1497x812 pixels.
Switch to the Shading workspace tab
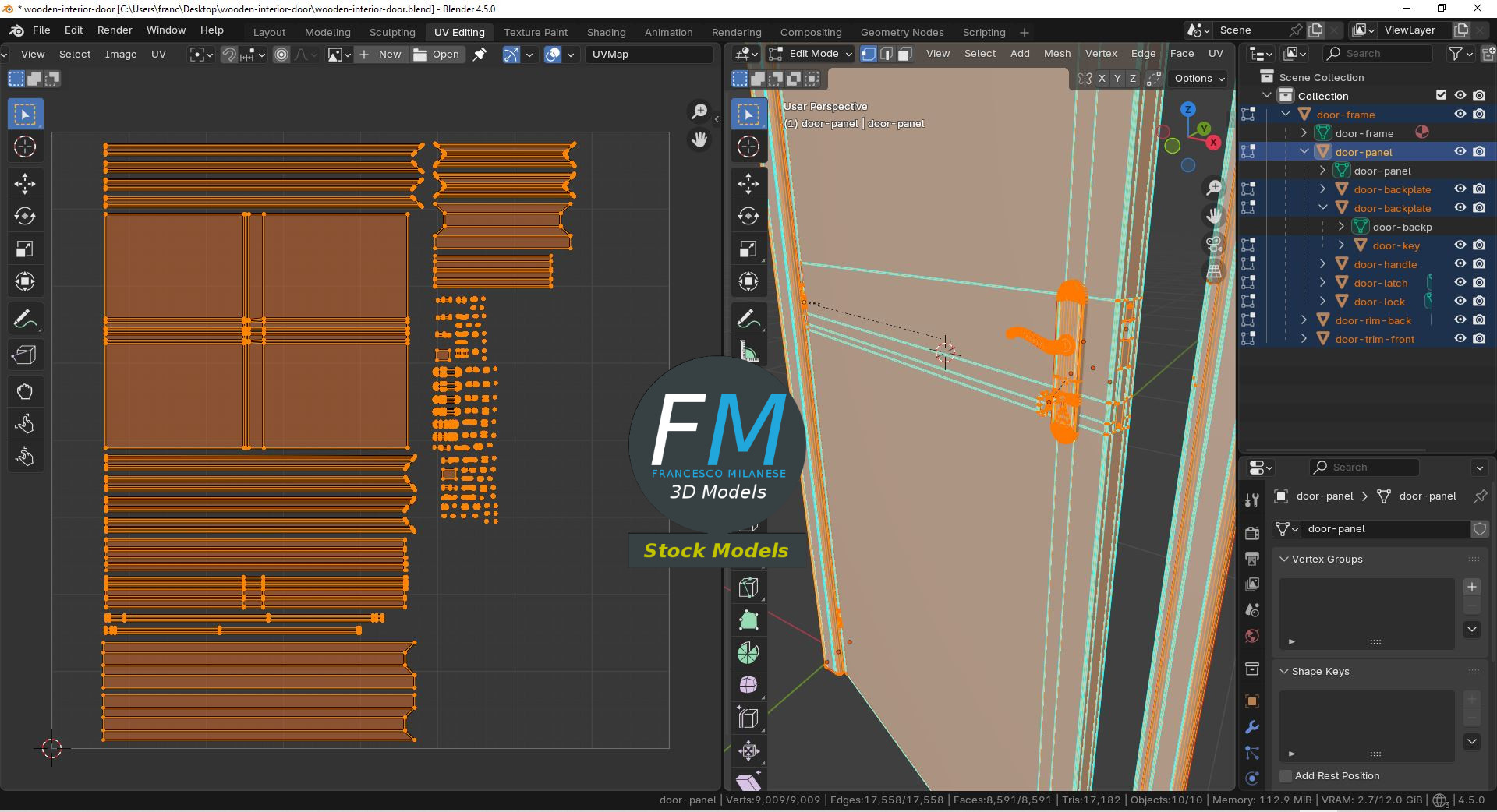(x=606, y=32)
